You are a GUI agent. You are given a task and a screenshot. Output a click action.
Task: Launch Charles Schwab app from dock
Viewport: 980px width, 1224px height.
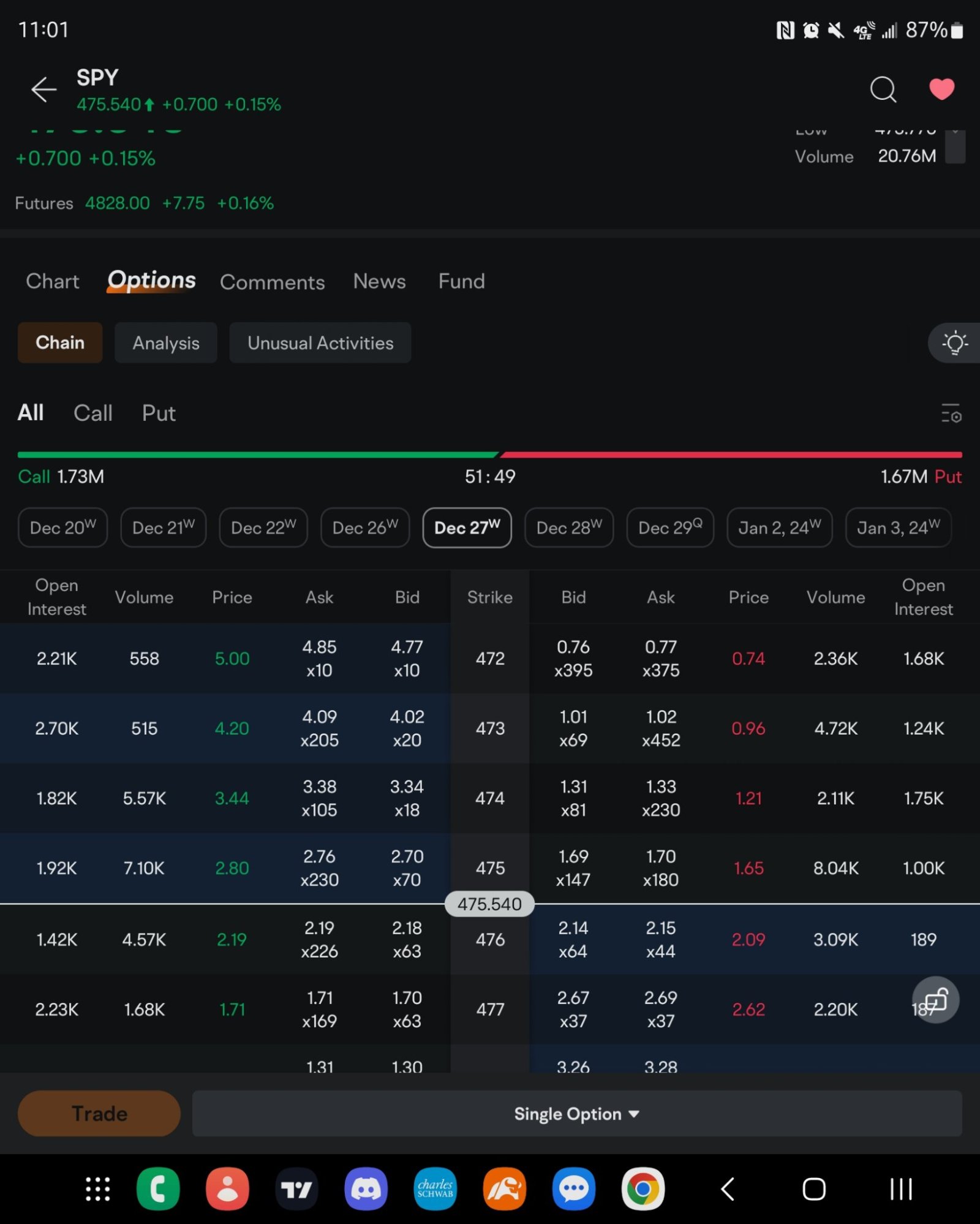pyautogui.click(x=435, y=1189)
